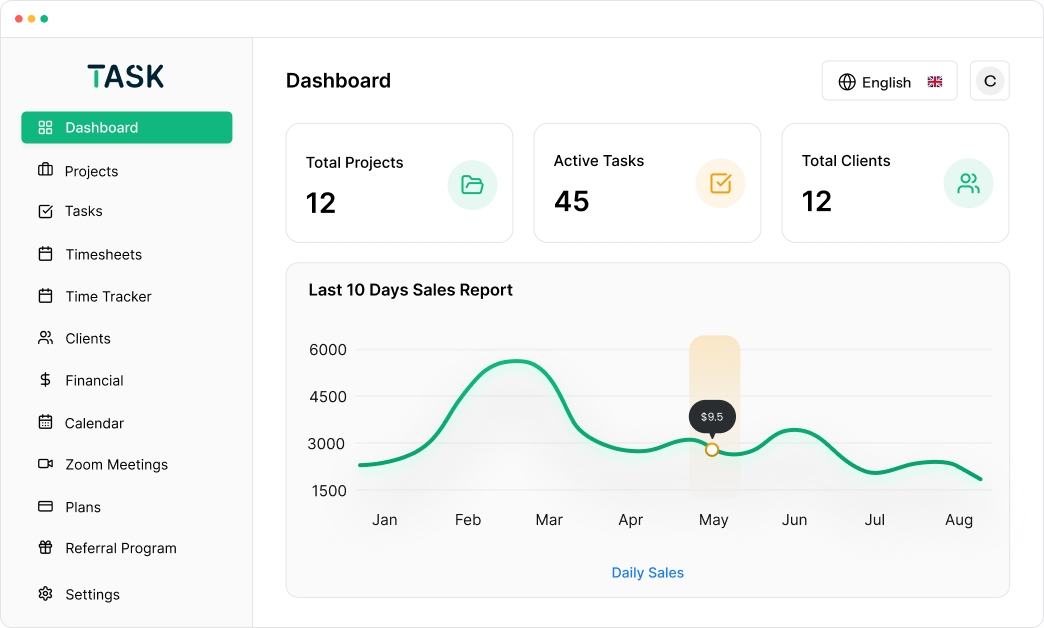This screenshot has height=628, width=1044.
Task: Click the Total Projects label
Action: coord(354,162)
